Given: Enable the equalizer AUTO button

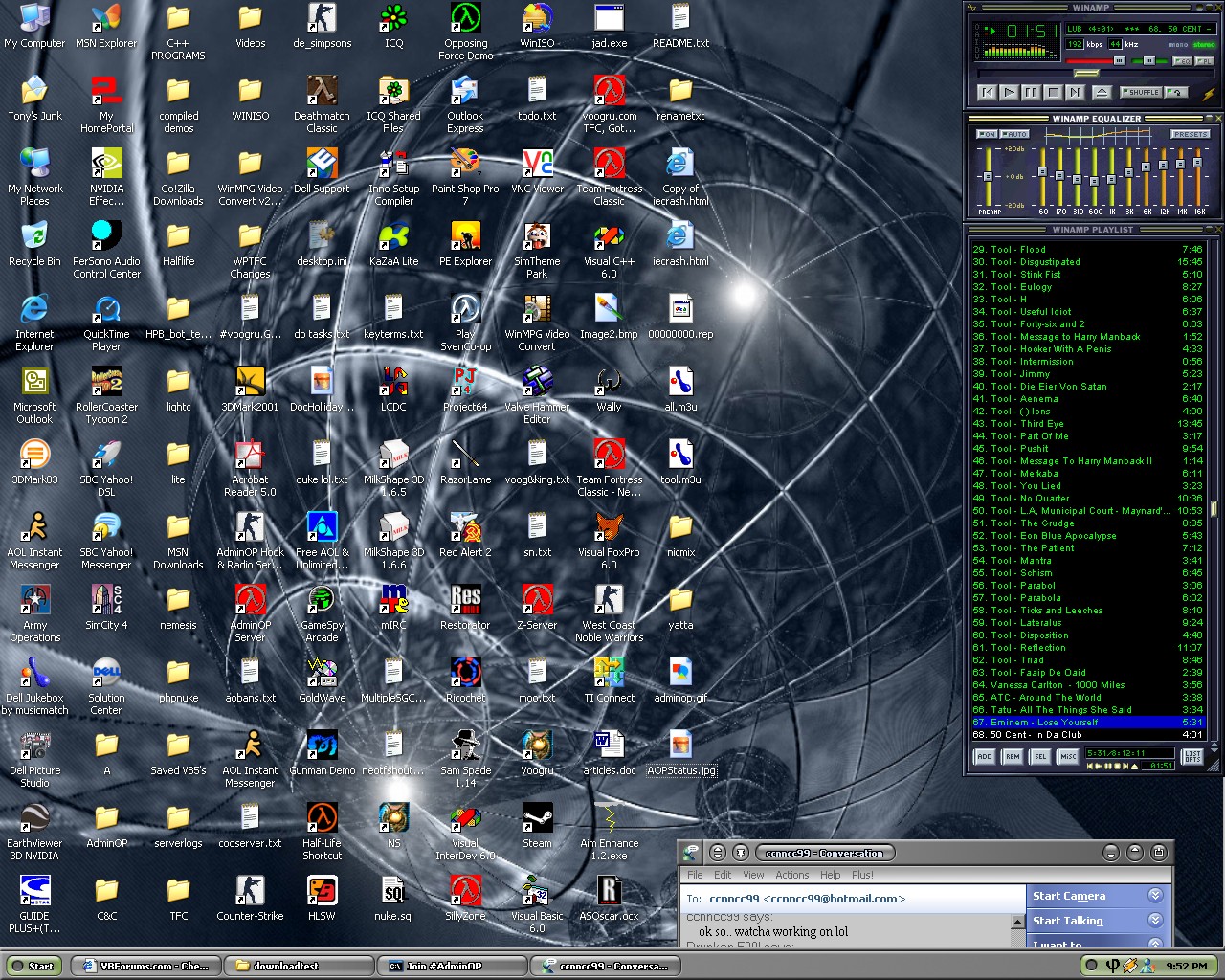Looking at the screenshot, I should (1014, 134).
